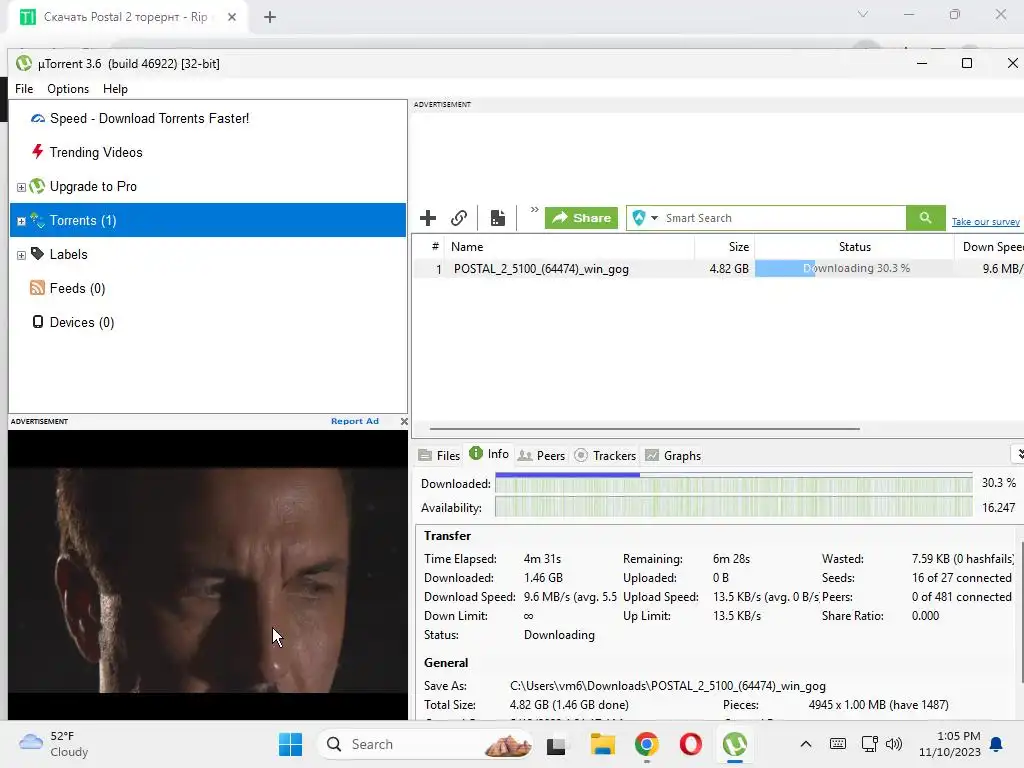
Task: Click the Availability pieces bar
Action: 733,507
